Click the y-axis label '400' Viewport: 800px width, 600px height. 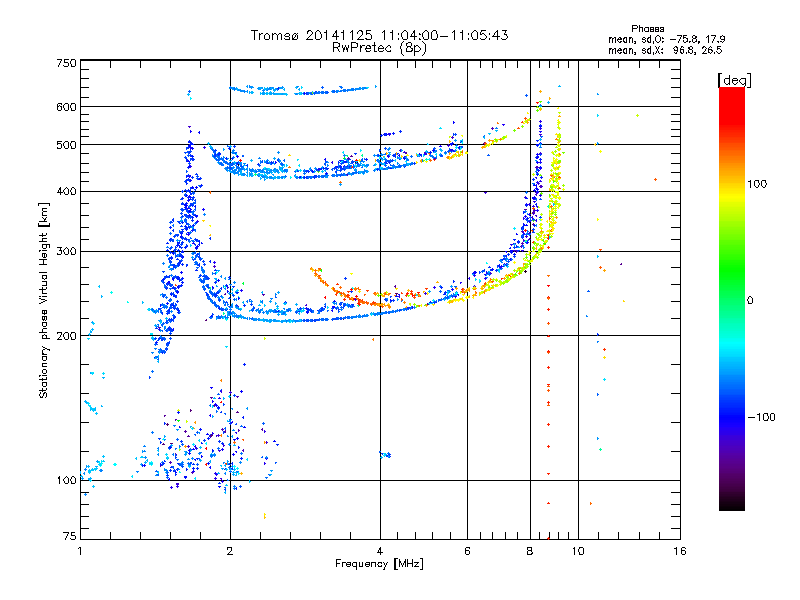[x=66, y=191]
